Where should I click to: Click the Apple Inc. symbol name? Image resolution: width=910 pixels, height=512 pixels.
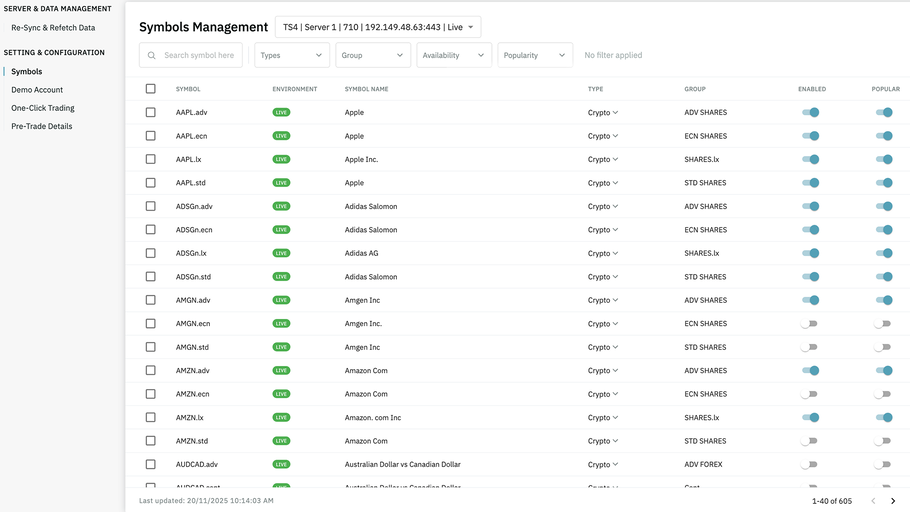click(361, 159)
